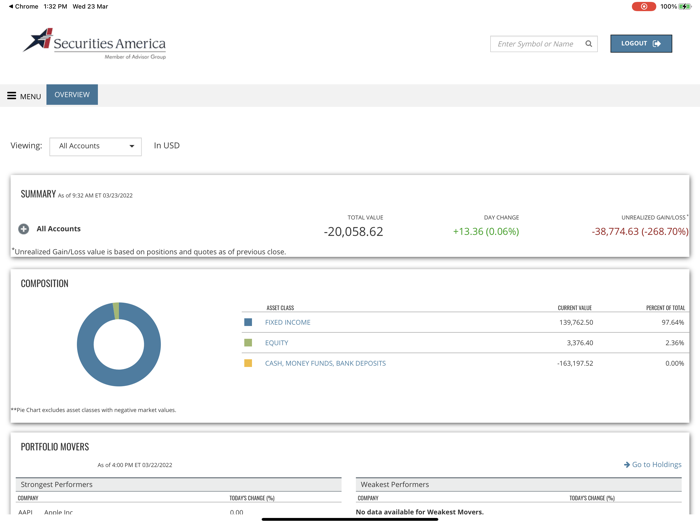Click the LOGOUT button
This screenshot has width=700, height=525.
point(641,44)
